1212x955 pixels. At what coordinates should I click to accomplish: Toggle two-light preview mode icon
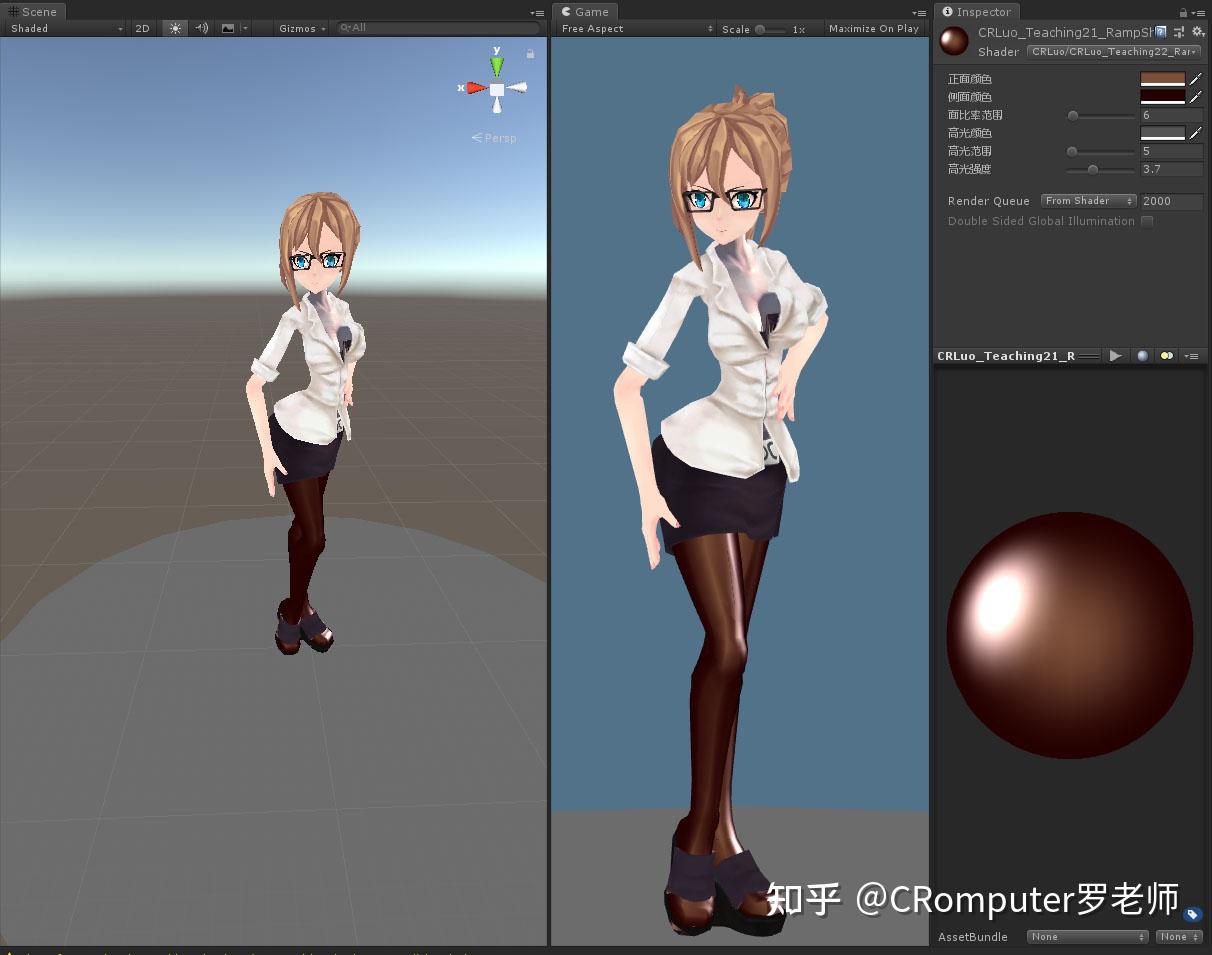pos(1167,355)
